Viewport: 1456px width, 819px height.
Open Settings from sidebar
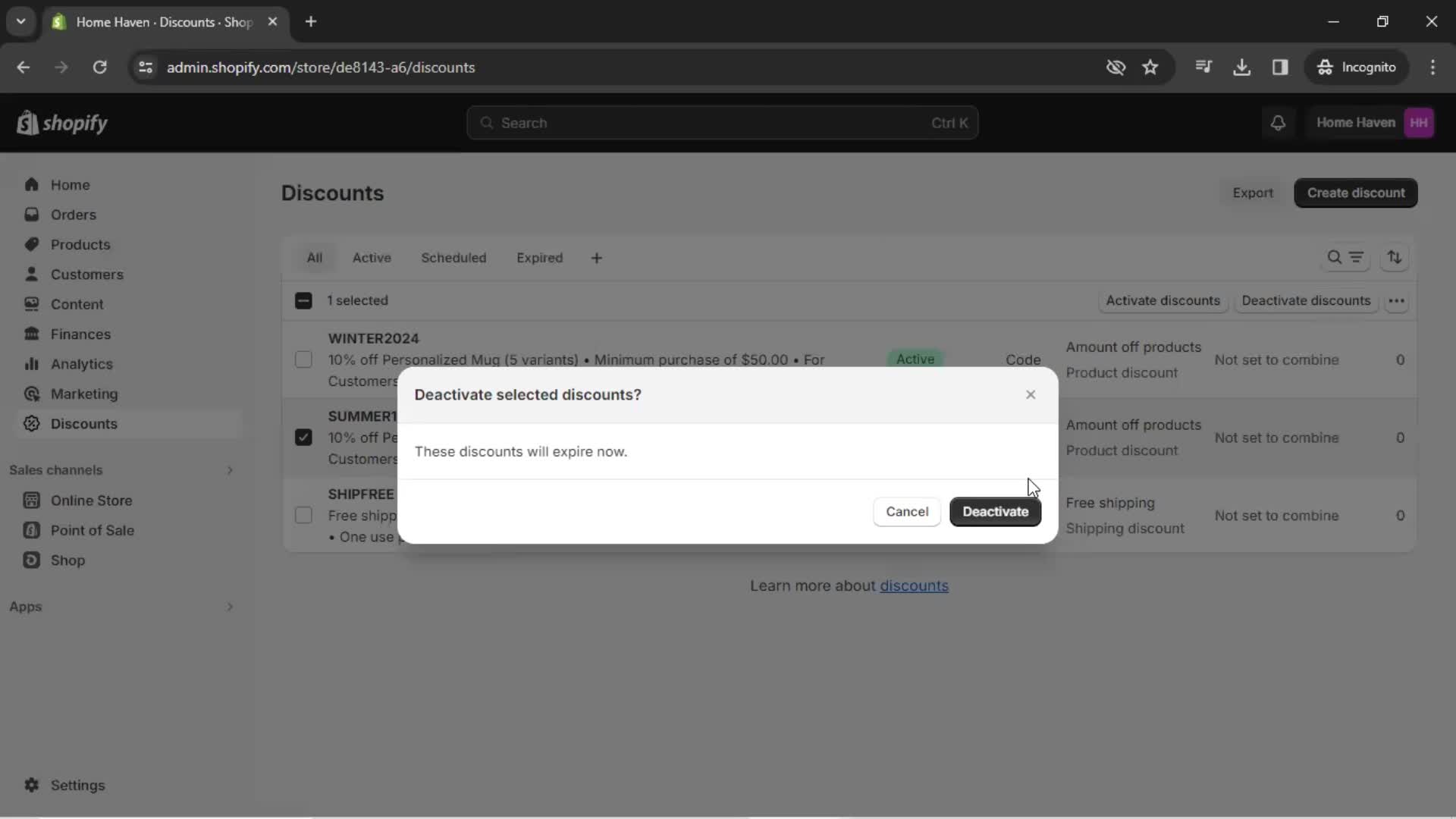tap(77, 785)
